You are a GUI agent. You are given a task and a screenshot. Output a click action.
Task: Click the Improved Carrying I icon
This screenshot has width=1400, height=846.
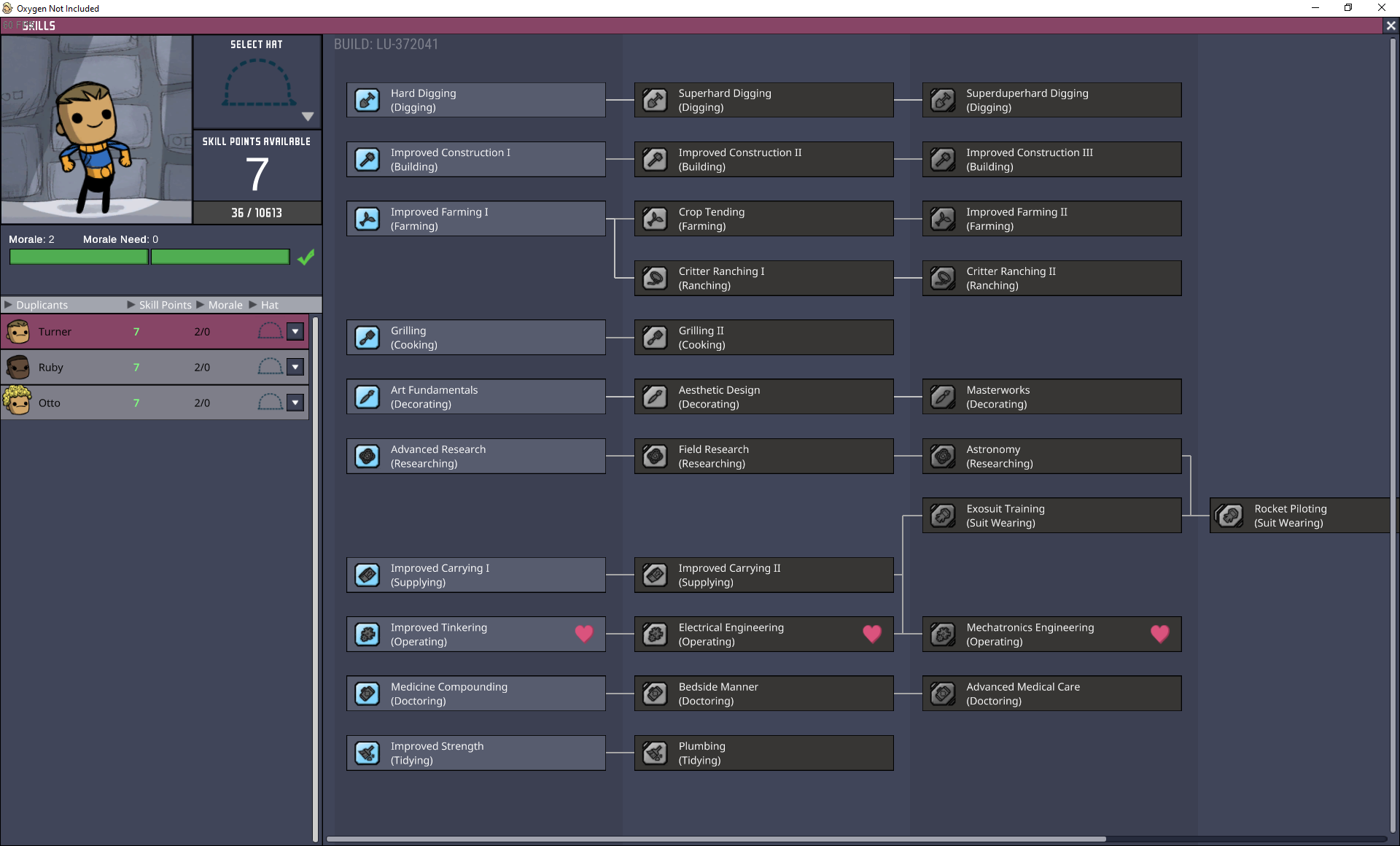367,575
